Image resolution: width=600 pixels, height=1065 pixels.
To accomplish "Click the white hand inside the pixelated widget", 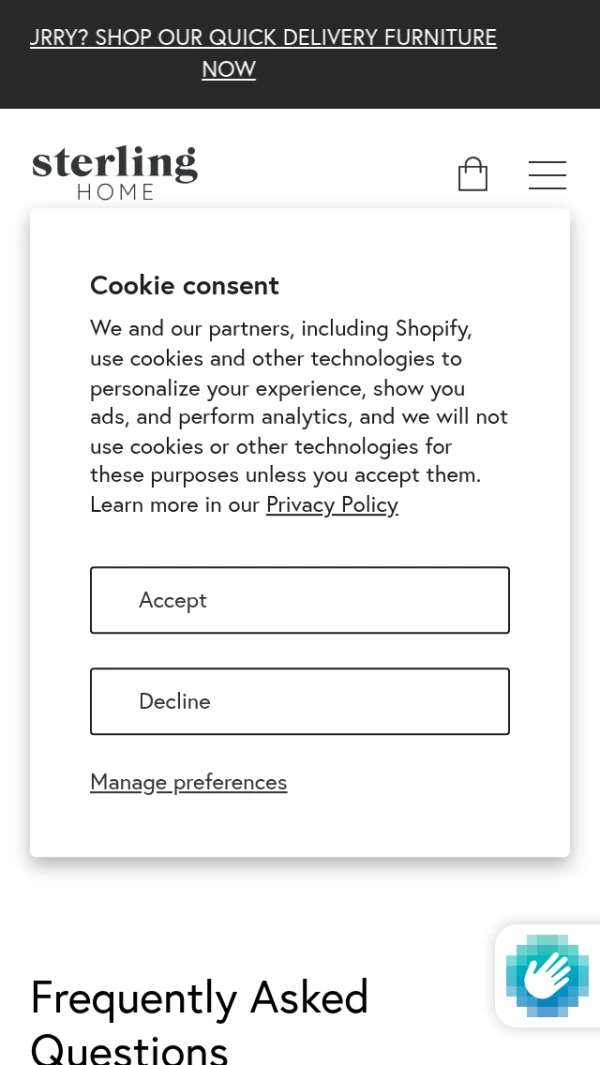I will pyautogui.click(x=547, y=975).
